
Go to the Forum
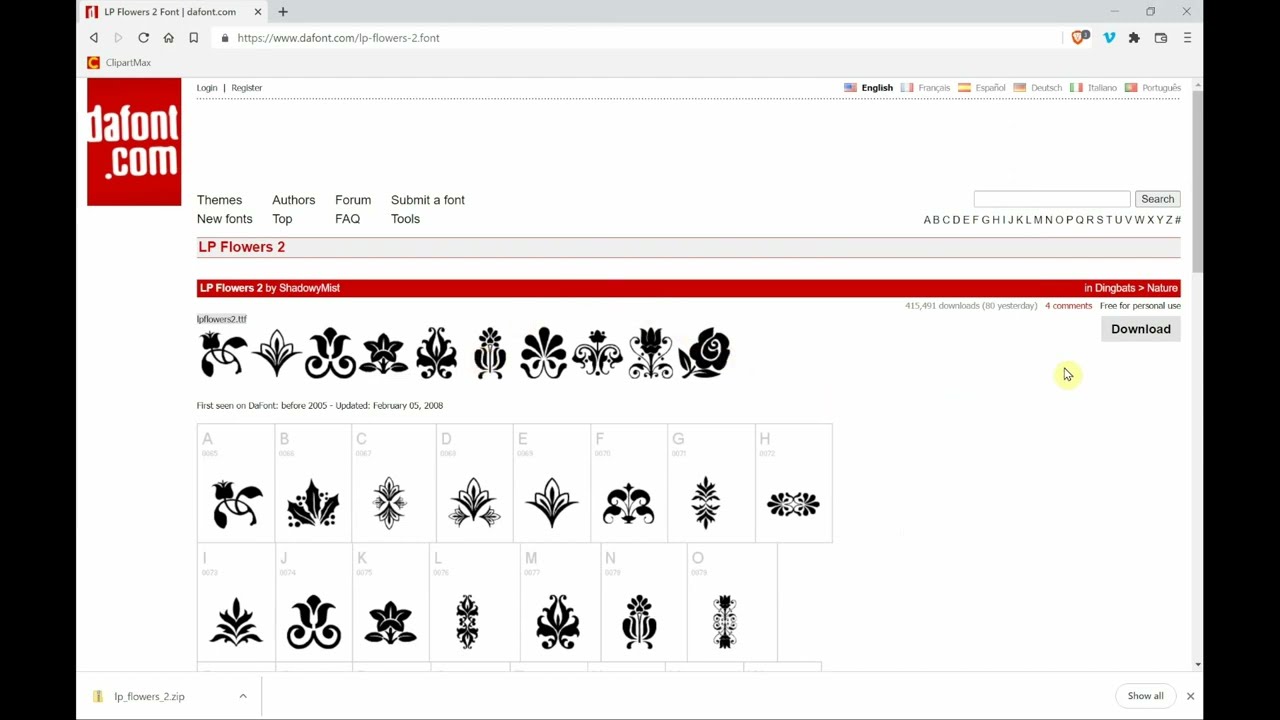(x=353, y=200)
